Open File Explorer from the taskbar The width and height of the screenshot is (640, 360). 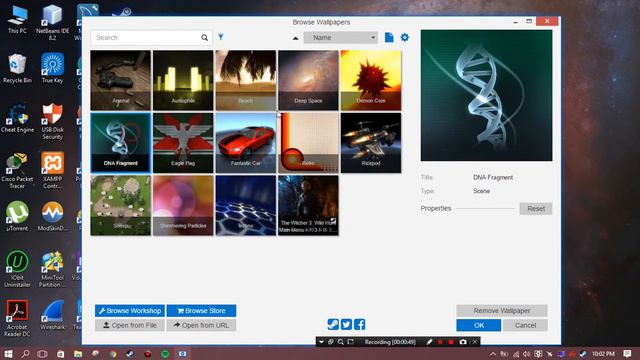click(78, 354)
